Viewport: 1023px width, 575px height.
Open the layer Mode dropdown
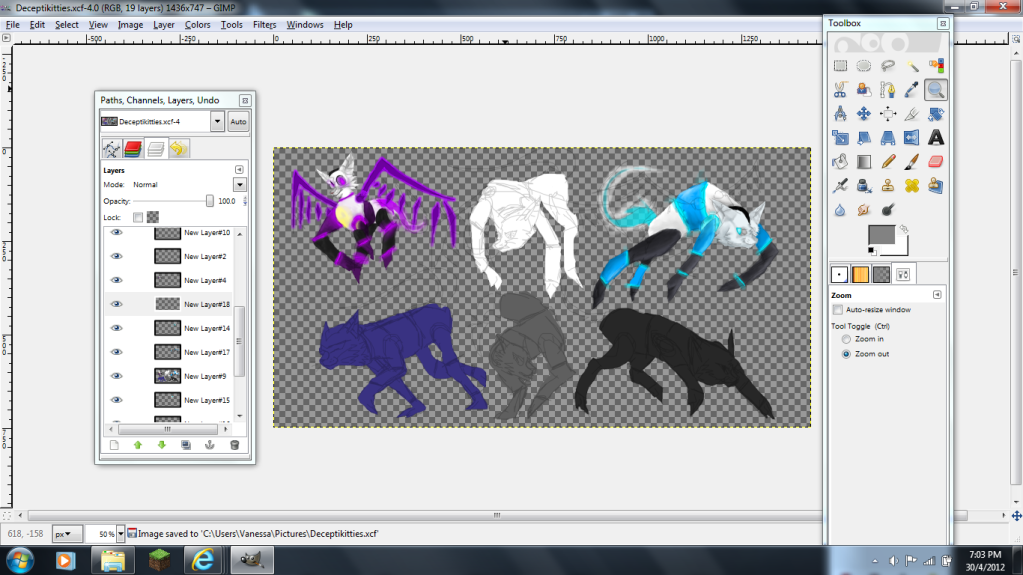click(240, 185)
